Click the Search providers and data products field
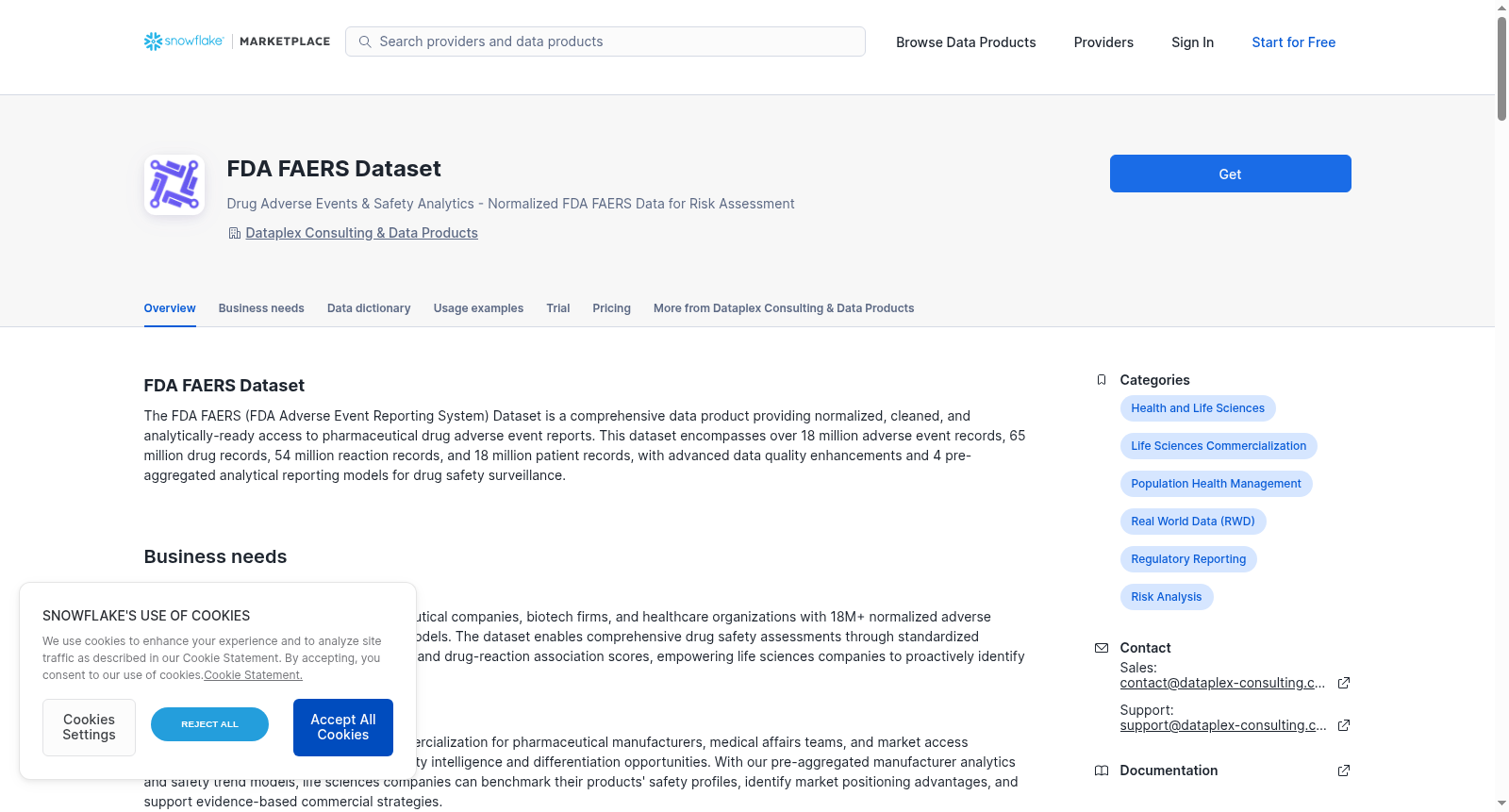The image size is (1509, 812). (x=605, y=41)
